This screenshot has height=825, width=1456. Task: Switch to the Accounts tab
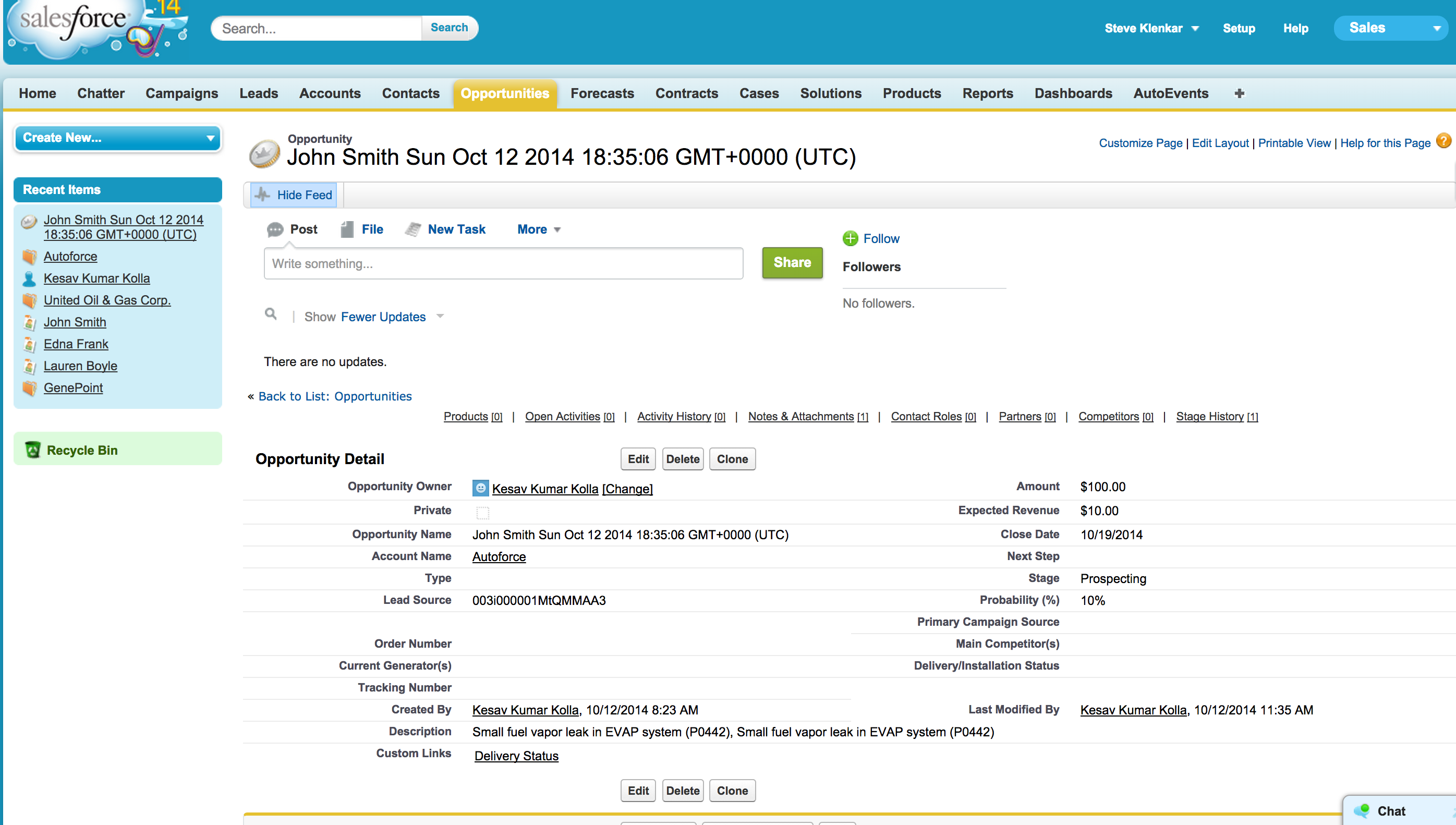pyautogui.click(x=330, y=93)
